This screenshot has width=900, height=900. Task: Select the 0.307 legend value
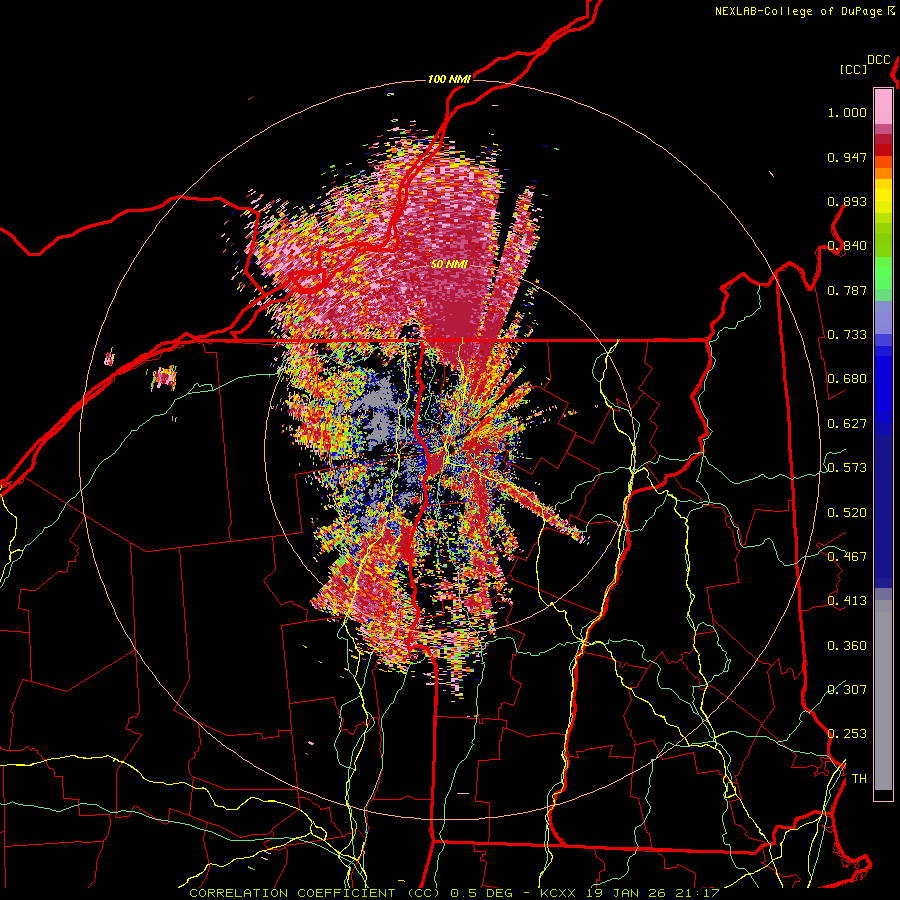pos(847,690)
